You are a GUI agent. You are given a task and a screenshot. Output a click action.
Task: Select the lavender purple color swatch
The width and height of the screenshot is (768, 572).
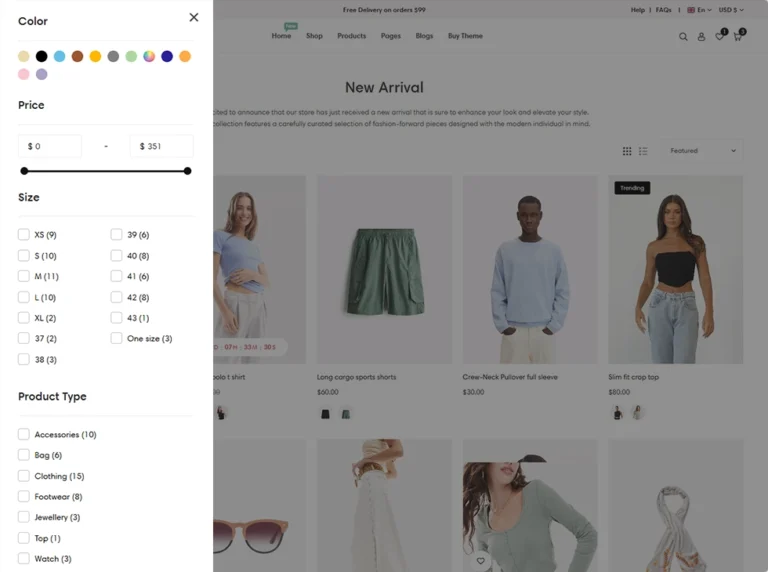tap(42, 74)
